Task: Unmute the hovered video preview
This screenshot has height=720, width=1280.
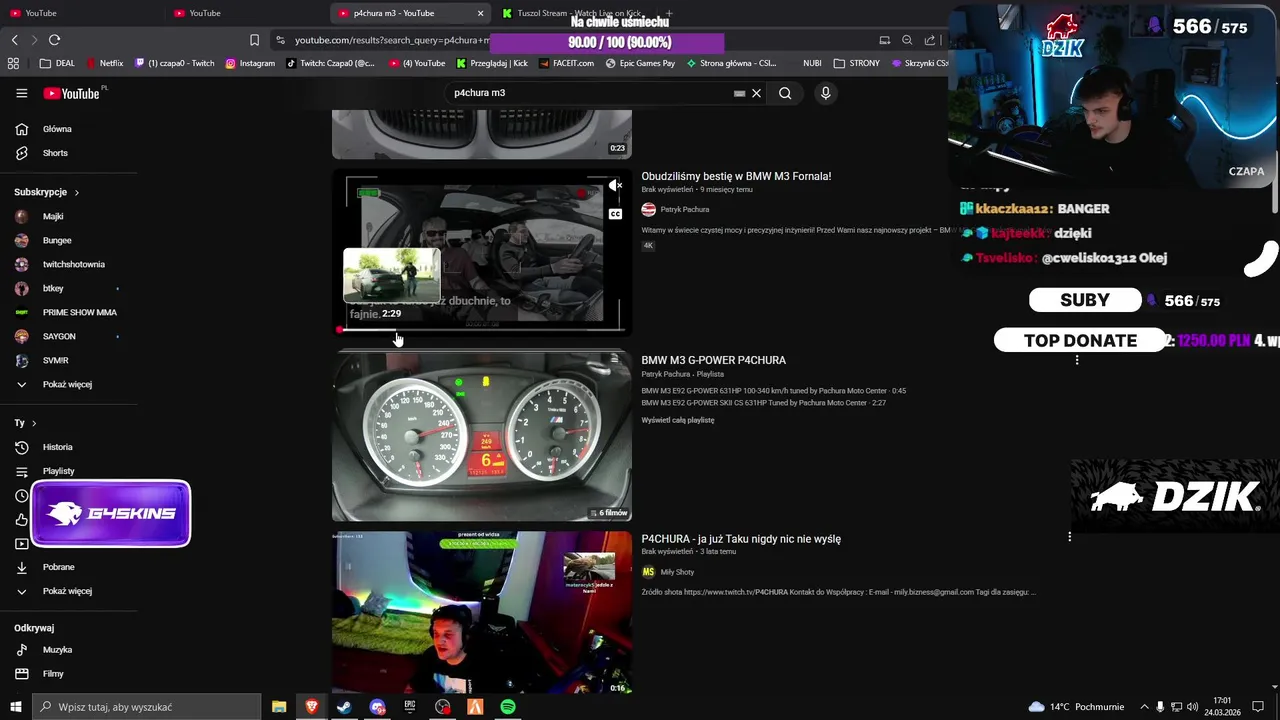Action: click(615, 186)
